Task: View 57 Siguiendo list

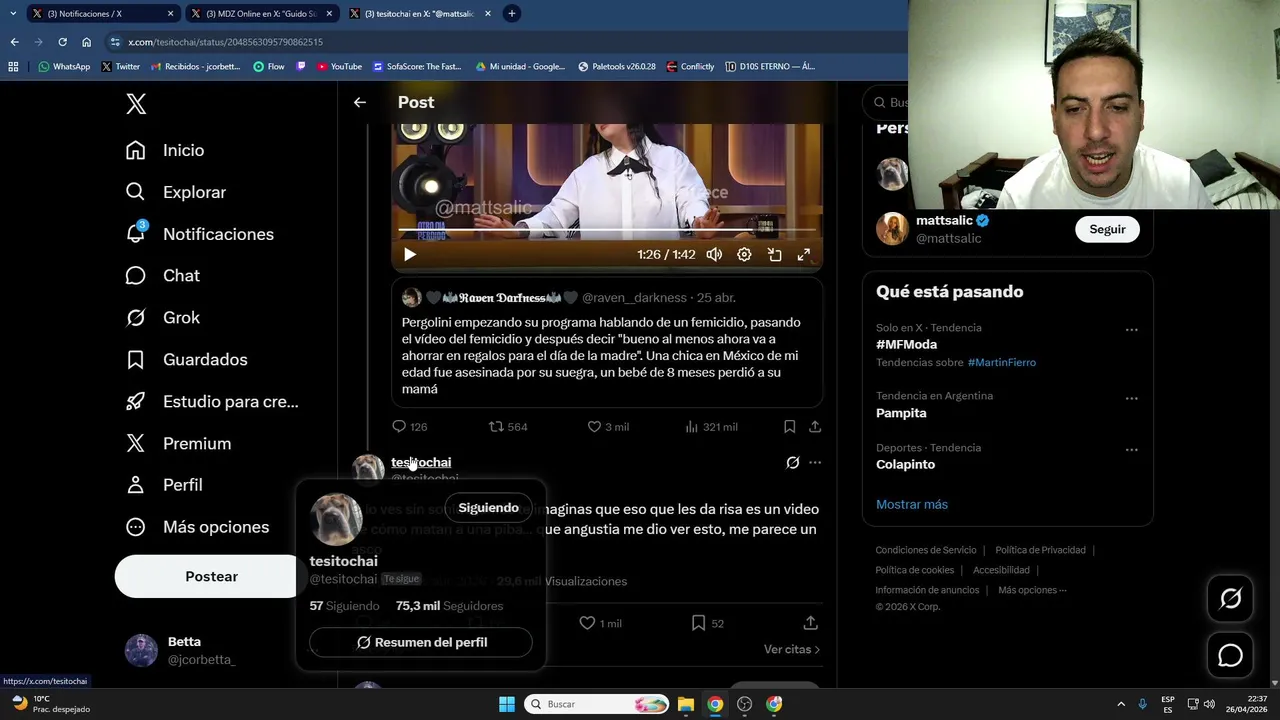Action: click(x=344, y=606)
